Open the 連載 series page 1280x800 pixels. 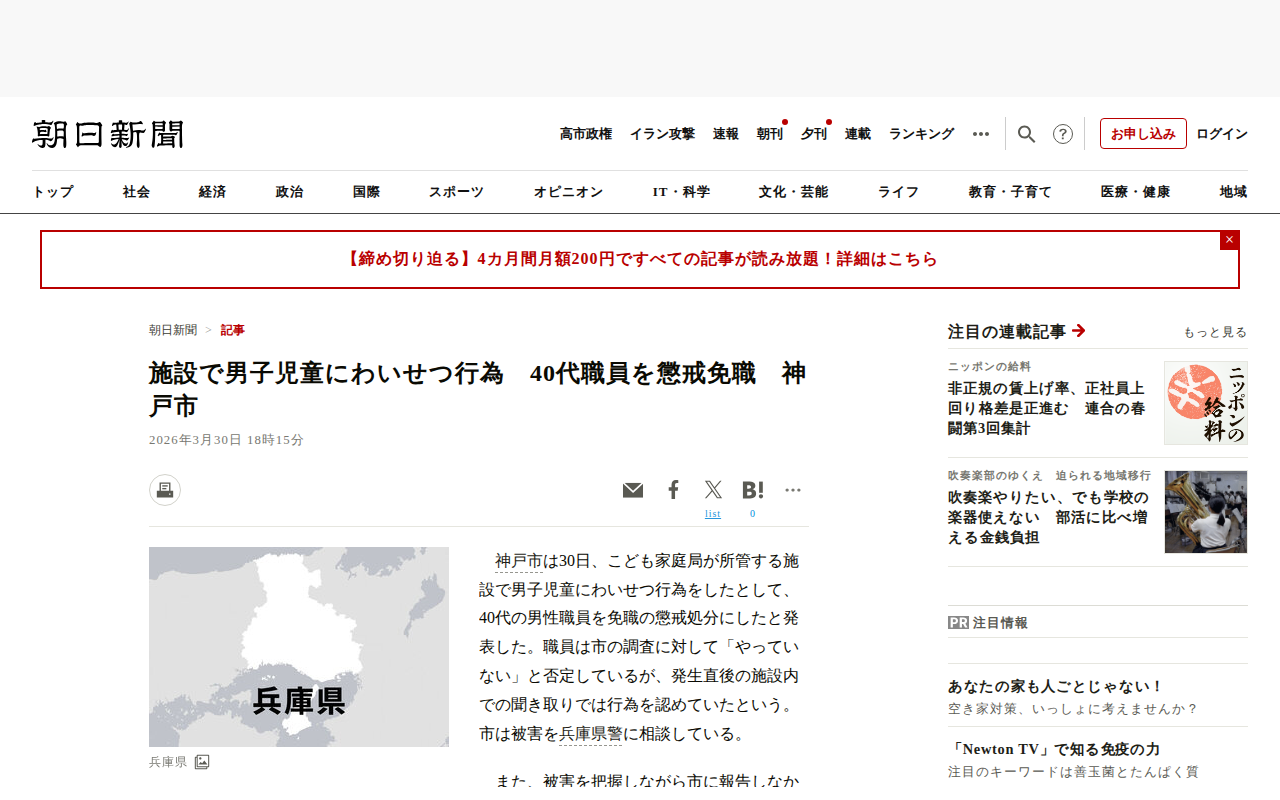click(x=858, y=134)
